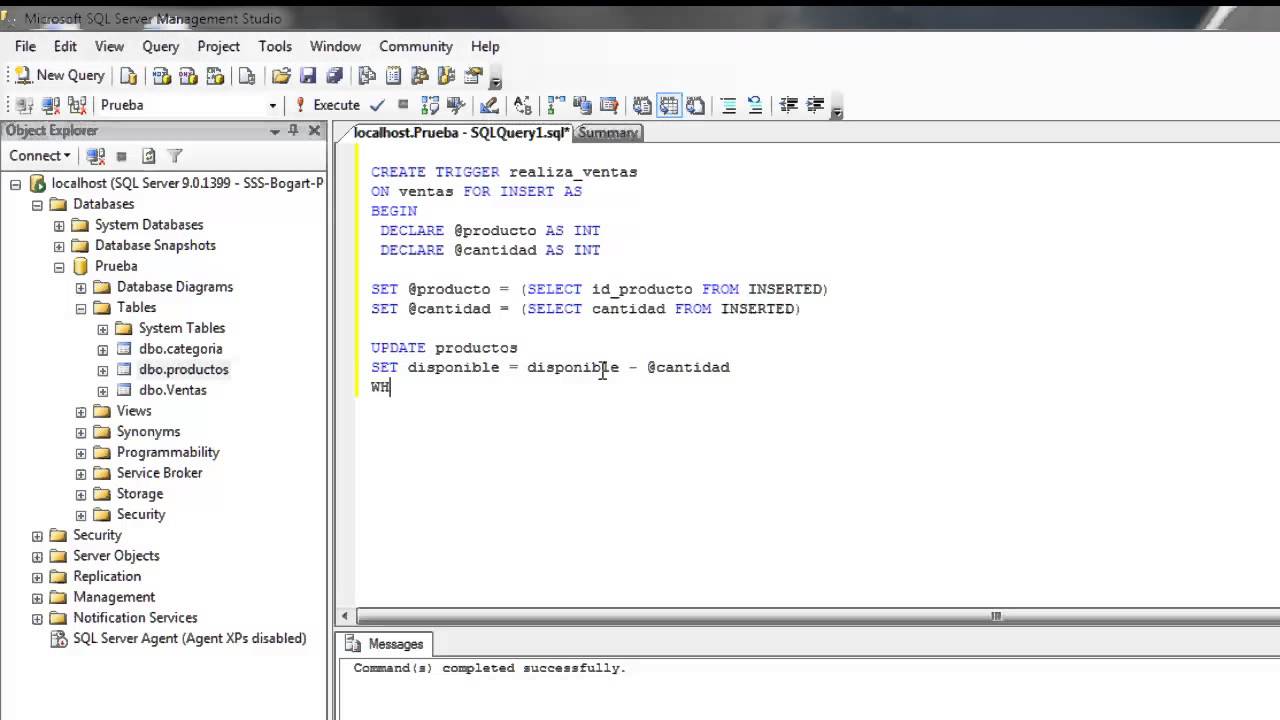Screen dimensions: 1280x720
Task: Open the Query menu
Action: point(160,46)
